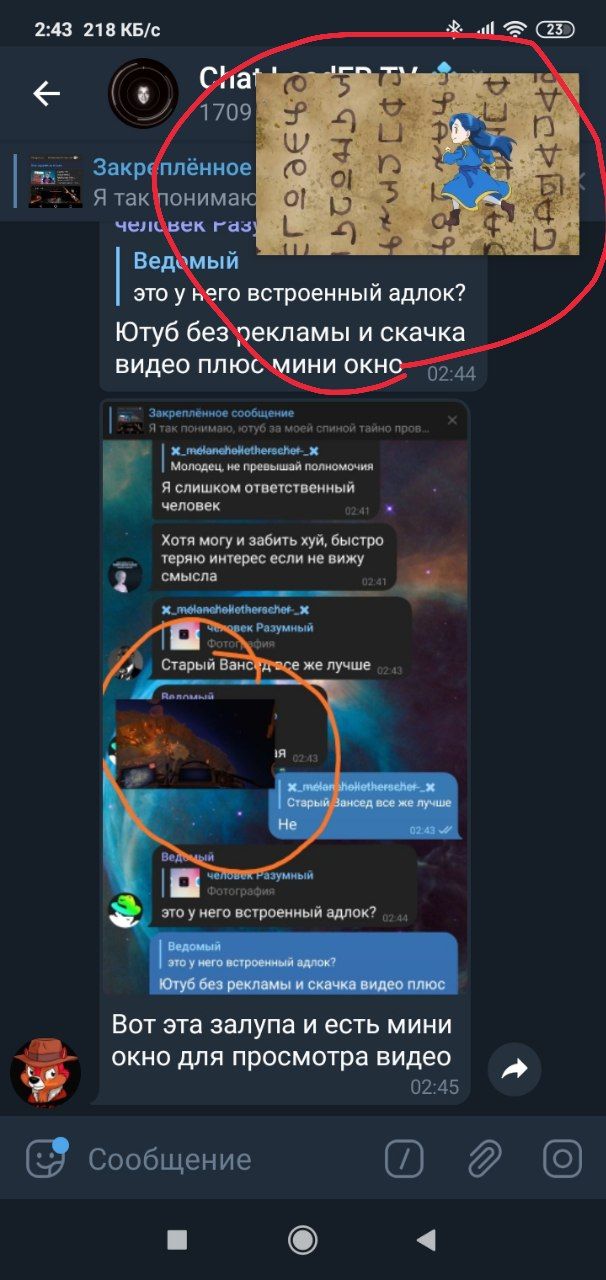Tap the Android home circle button
606x1280 pixels.
[x=302, y=1240]
